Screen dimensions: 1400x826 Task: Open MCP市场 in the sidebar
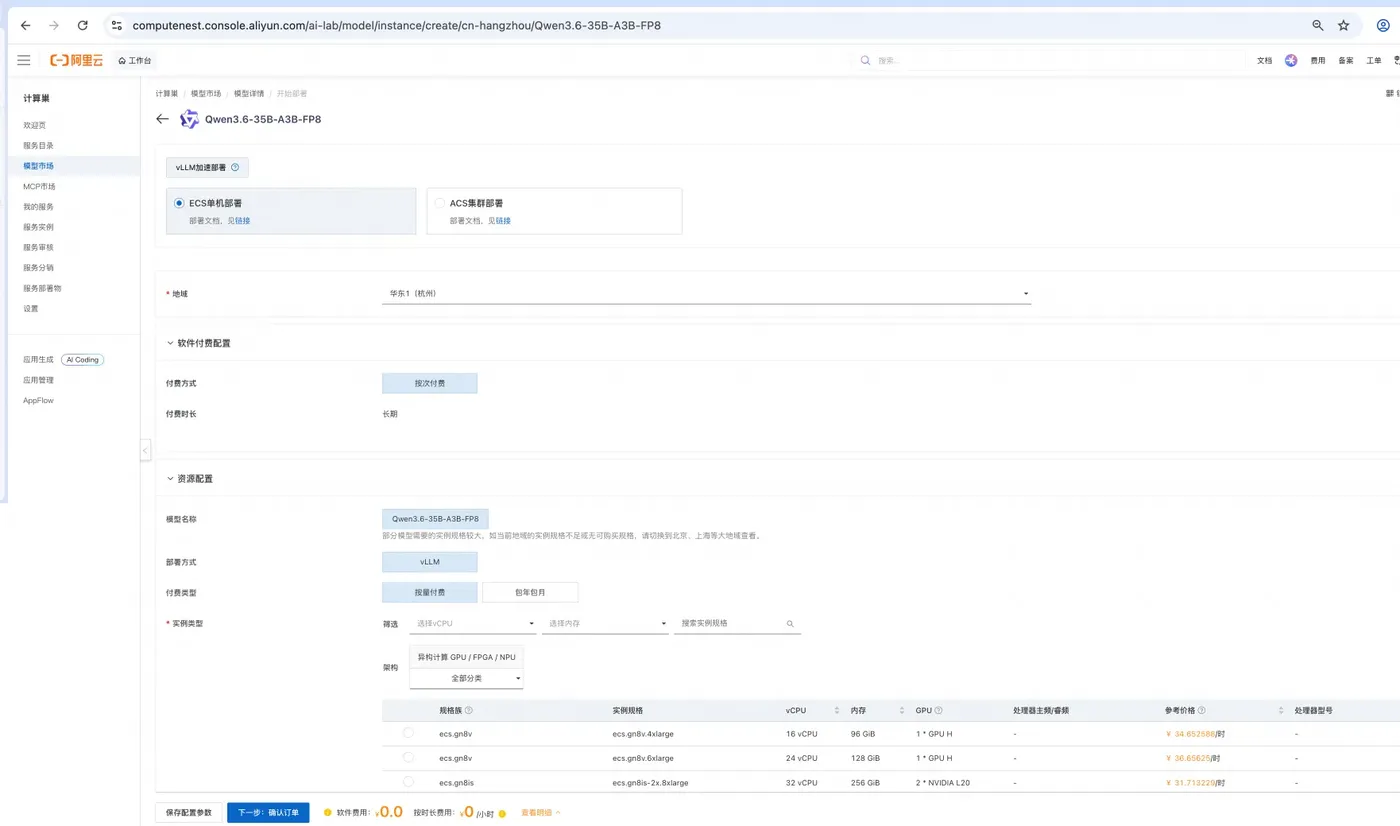tap(40, 187)
